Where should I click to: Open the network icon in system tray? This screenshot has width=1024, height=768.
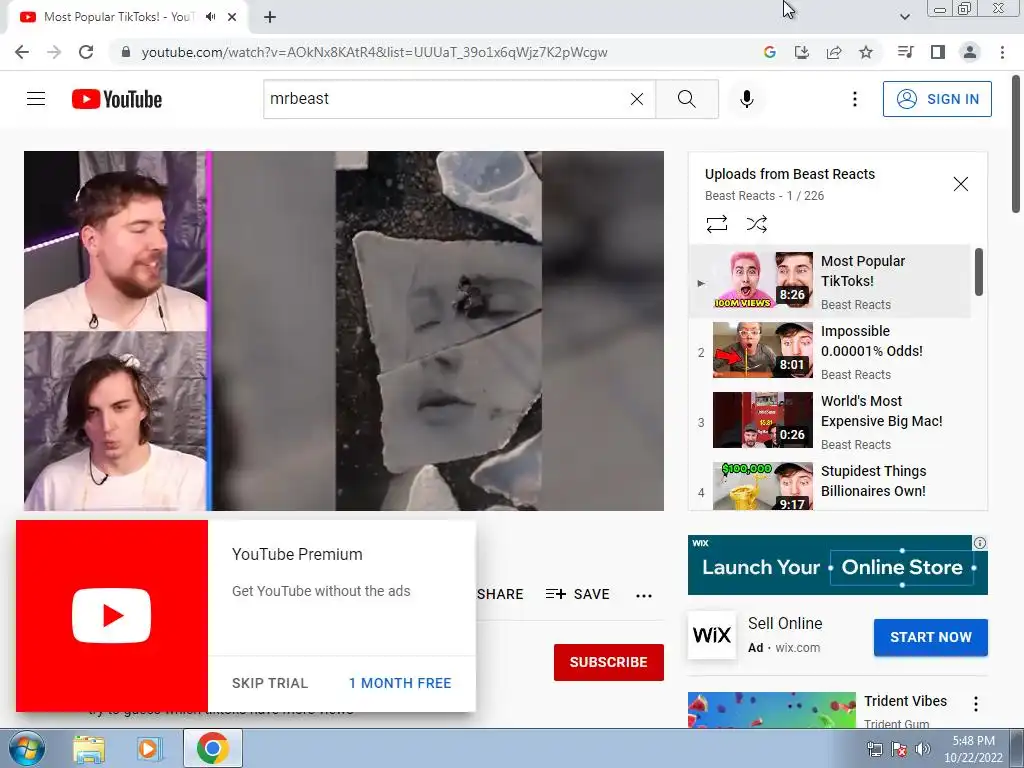874,749
